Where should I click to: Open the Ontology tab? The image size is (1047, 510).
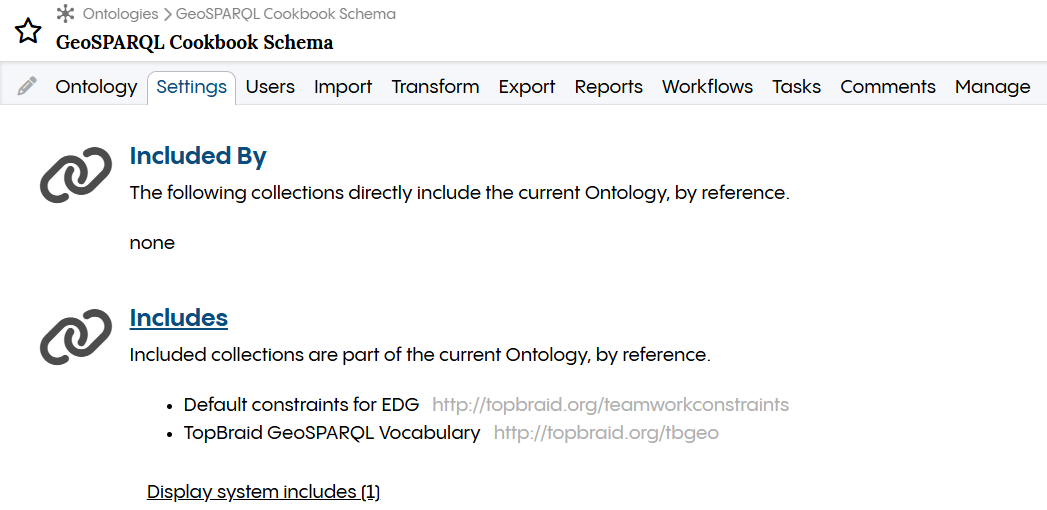(96, 87)
